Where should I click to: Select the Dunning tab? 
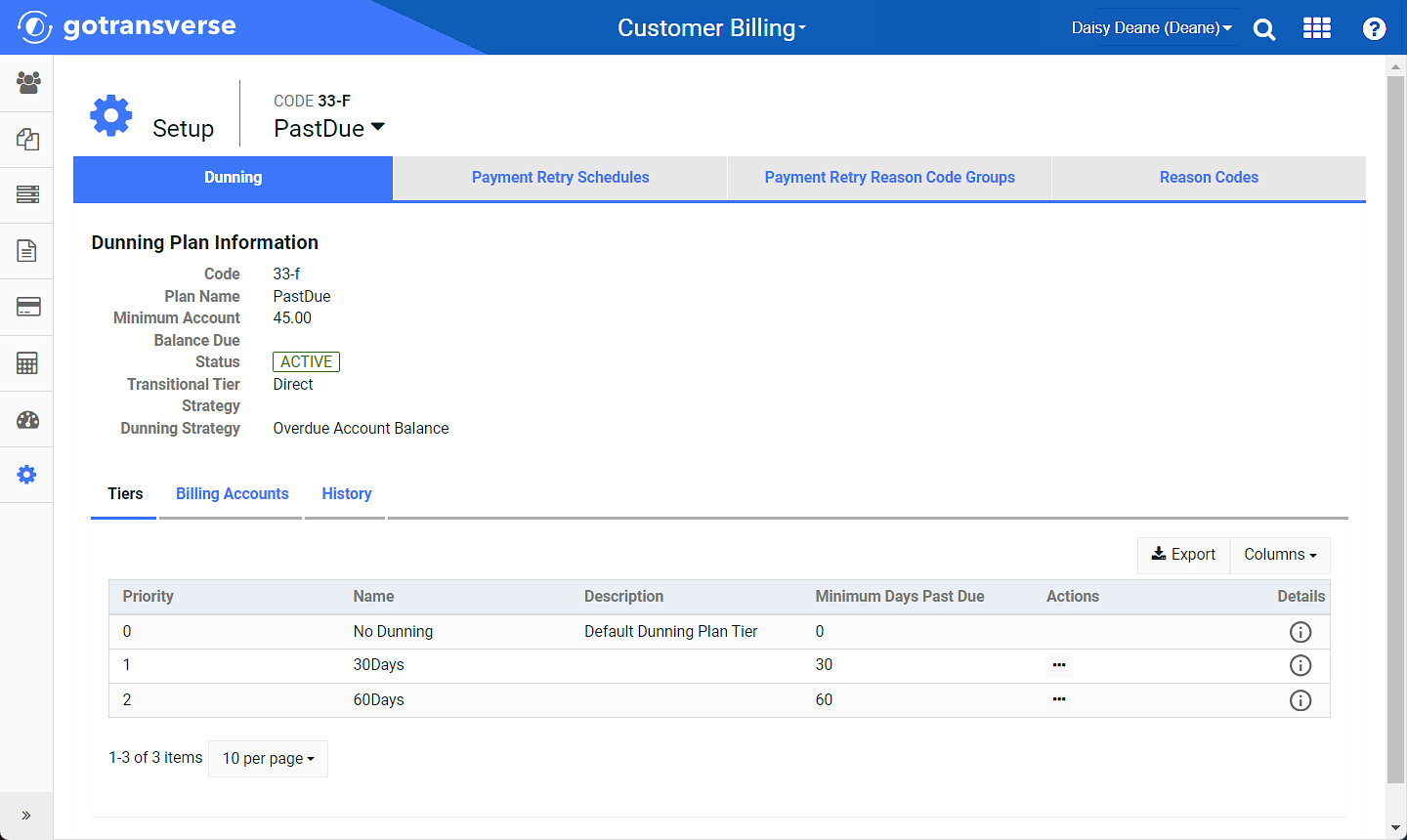233,178
